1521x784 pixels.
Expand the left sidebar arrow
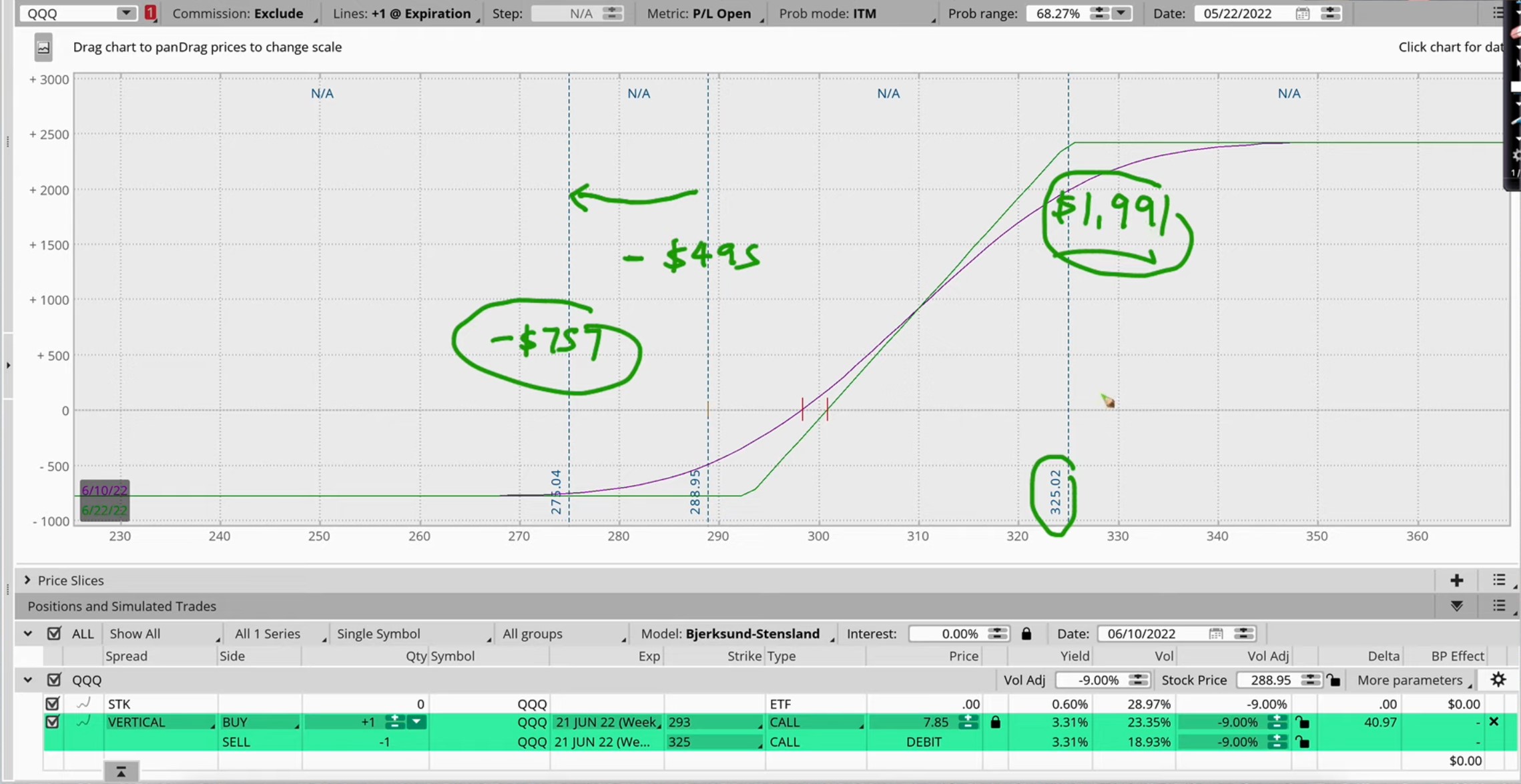pos(8,365)
